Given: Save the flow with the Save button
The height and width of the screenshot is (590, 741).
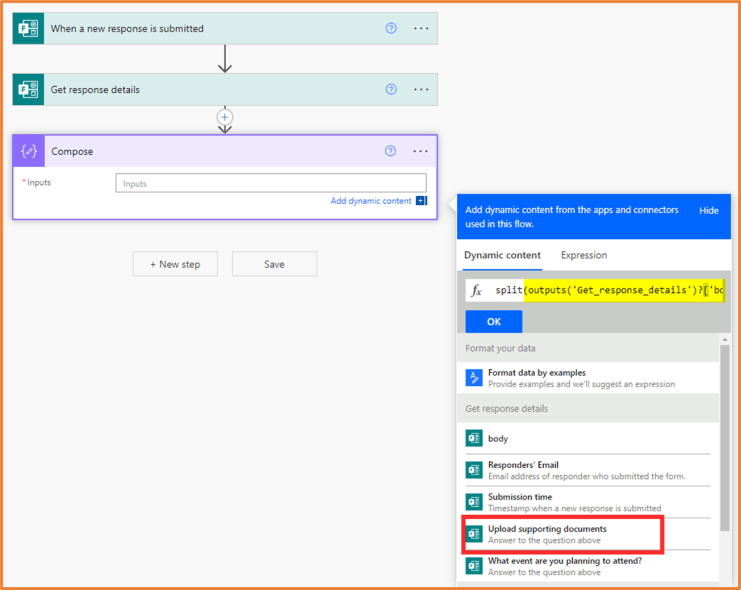Looking at the screenshot, I should (275, 264).
